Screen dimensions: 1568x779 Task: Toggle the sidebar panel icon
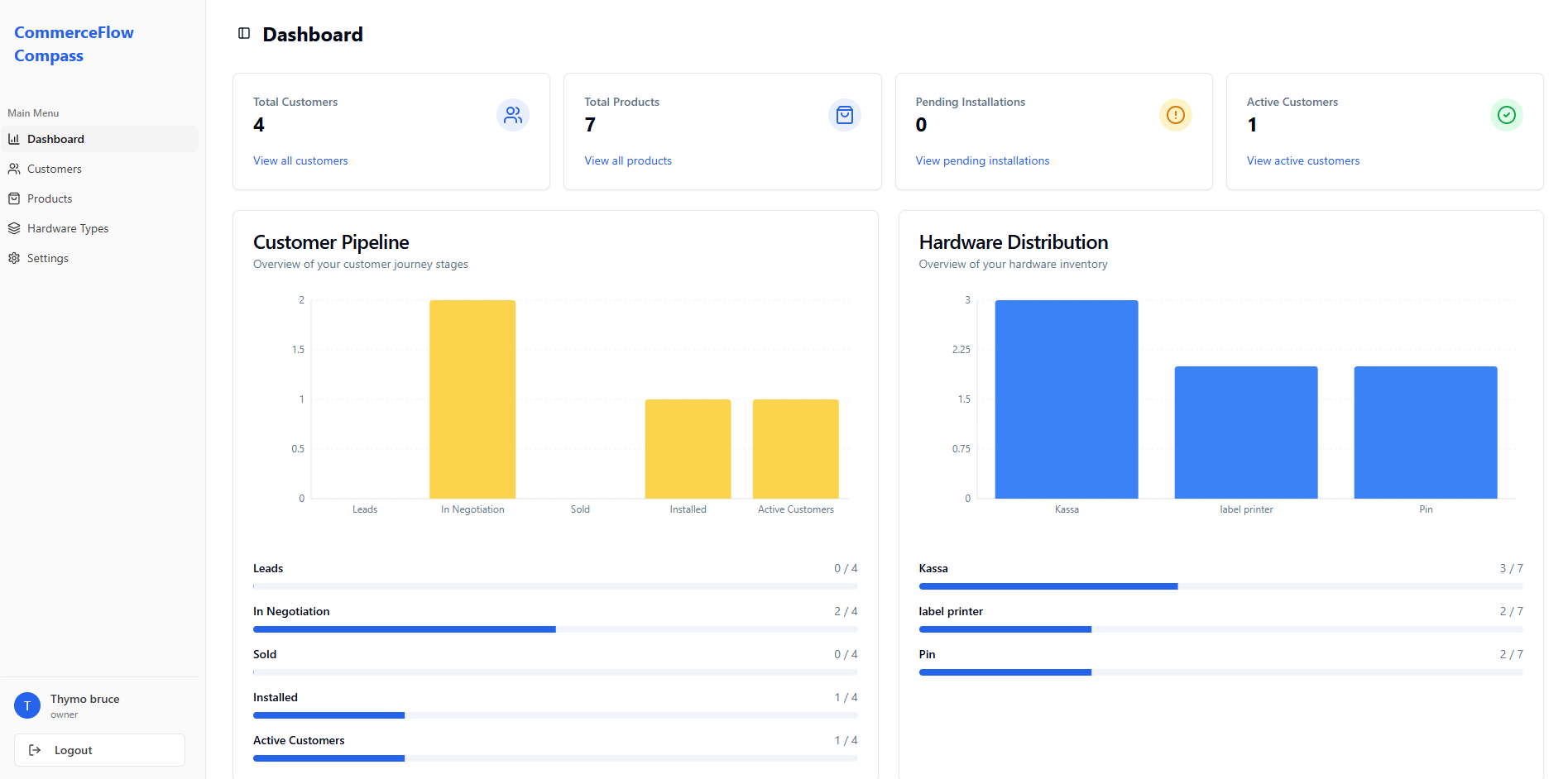[244, 34]
